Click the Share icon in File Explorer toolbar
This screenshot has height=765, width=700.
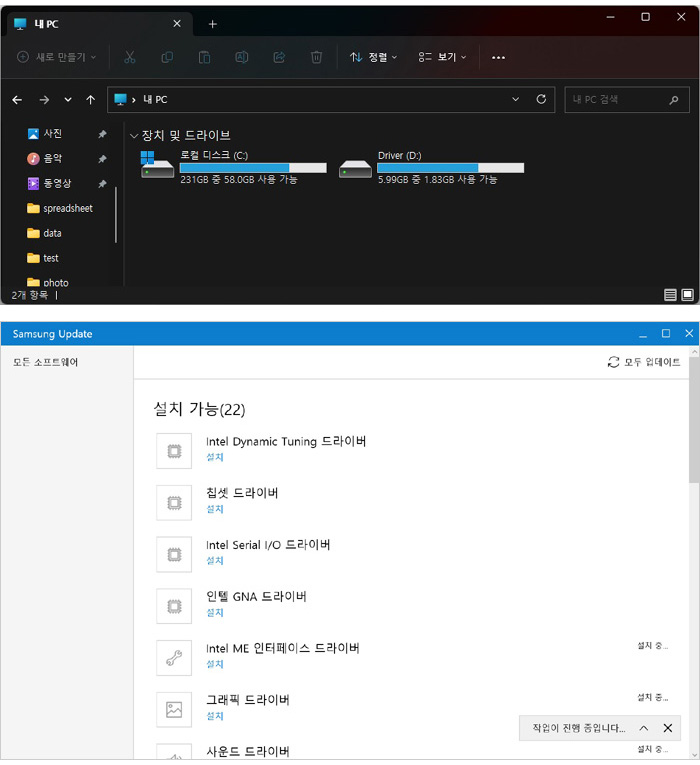coord(279,57)
